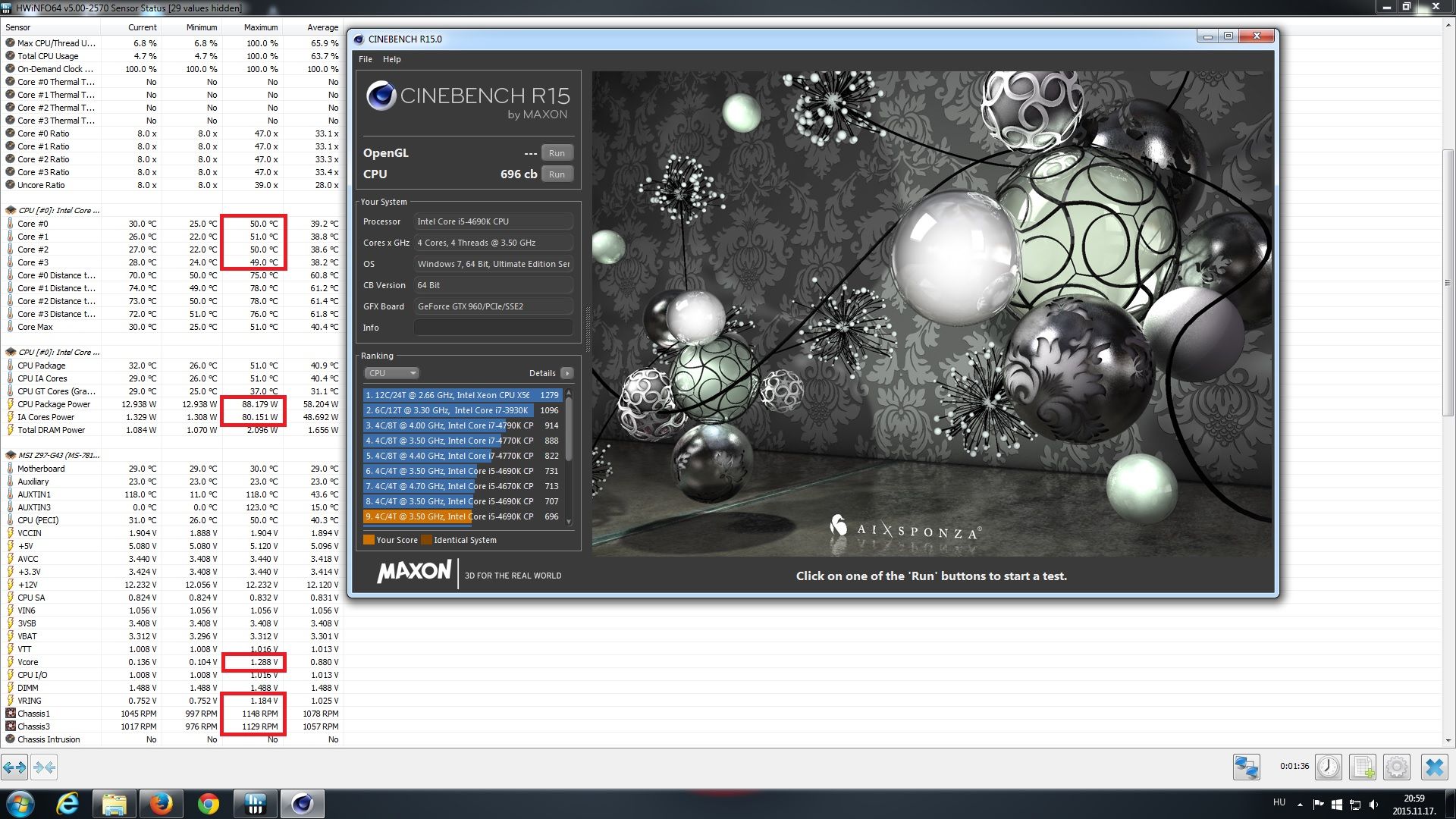
Task: Click CPU Package Power lightning icon
Action: 11,404
